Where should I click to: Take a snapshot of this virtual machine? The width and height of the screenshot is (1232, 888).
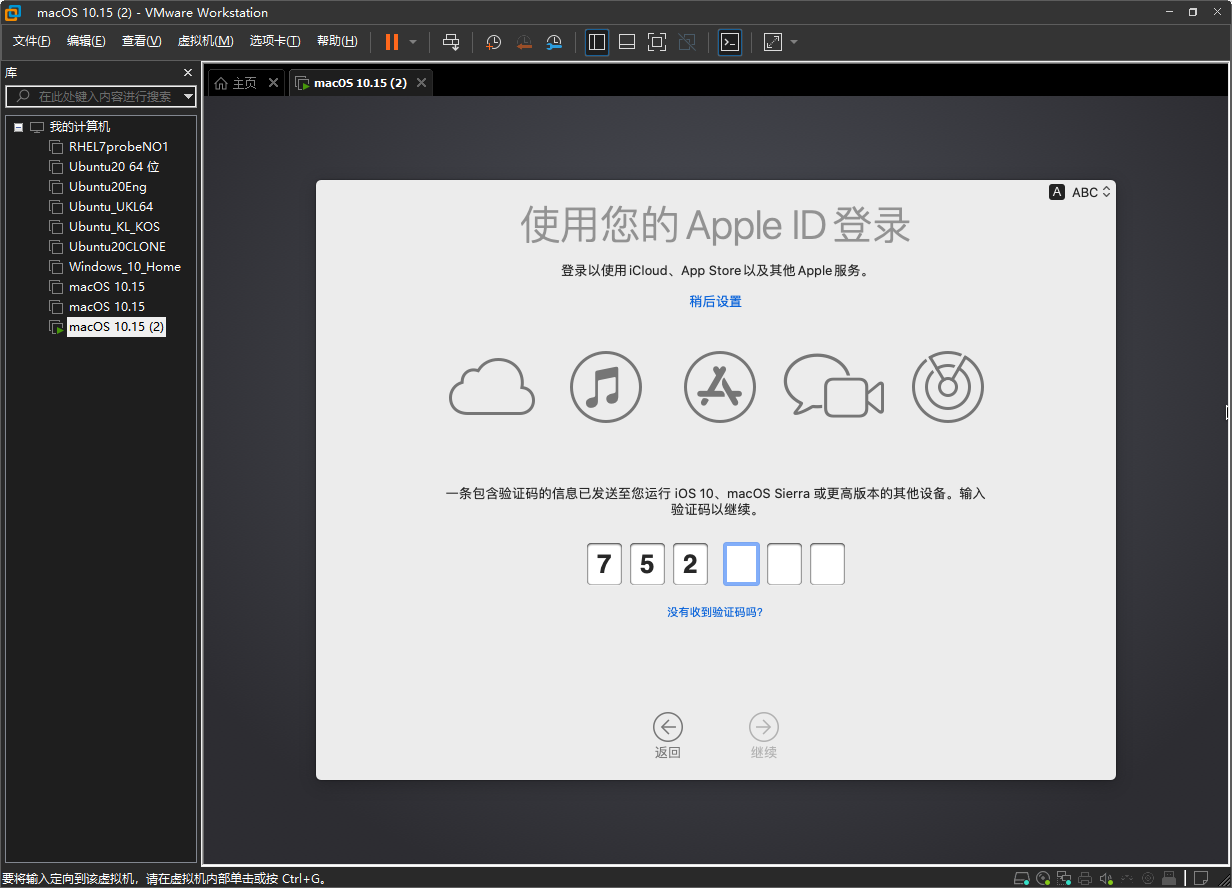[x=492, y=42]
